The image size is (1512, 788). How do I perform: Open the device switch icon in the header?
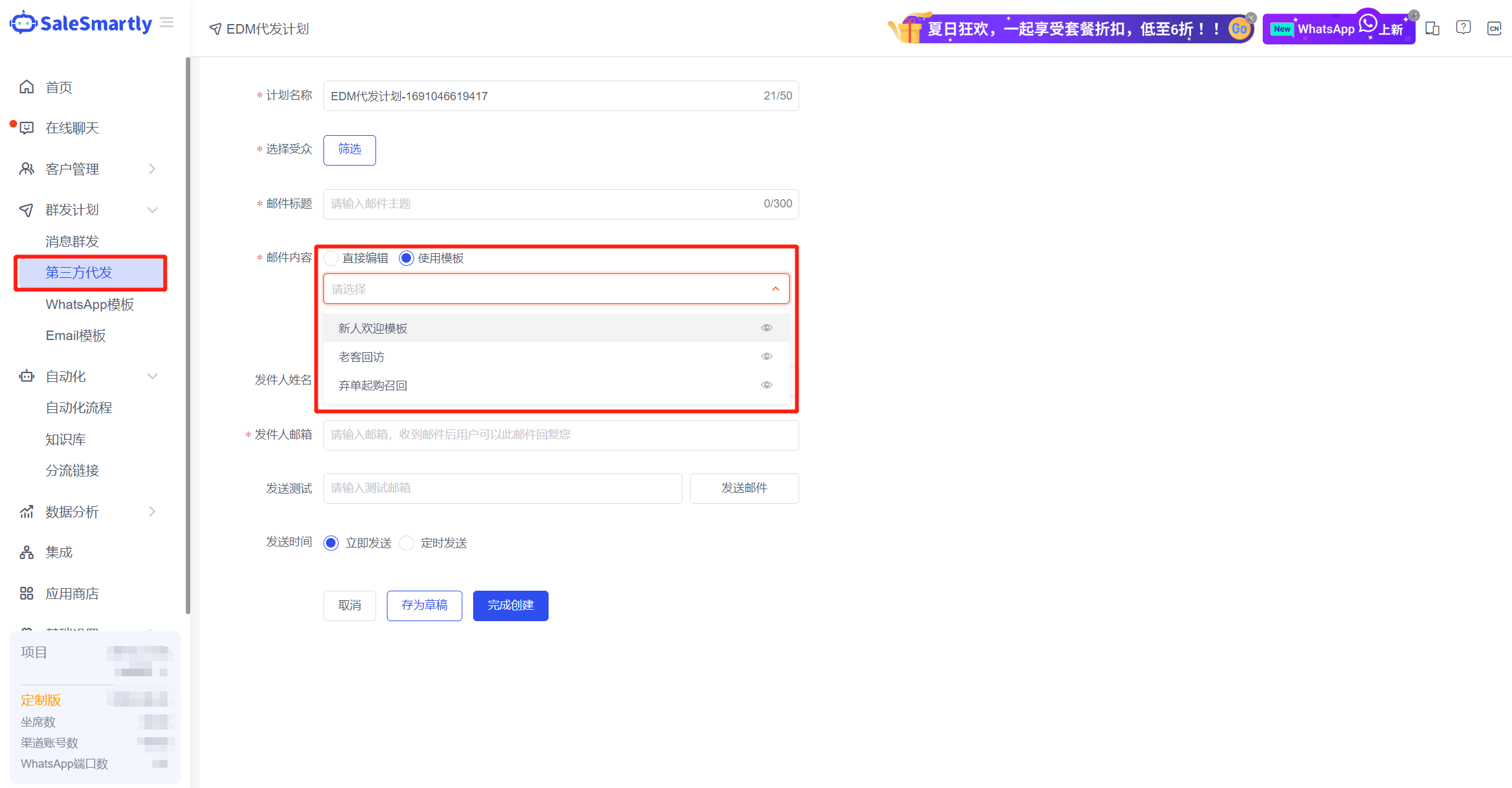[1432, 29]
